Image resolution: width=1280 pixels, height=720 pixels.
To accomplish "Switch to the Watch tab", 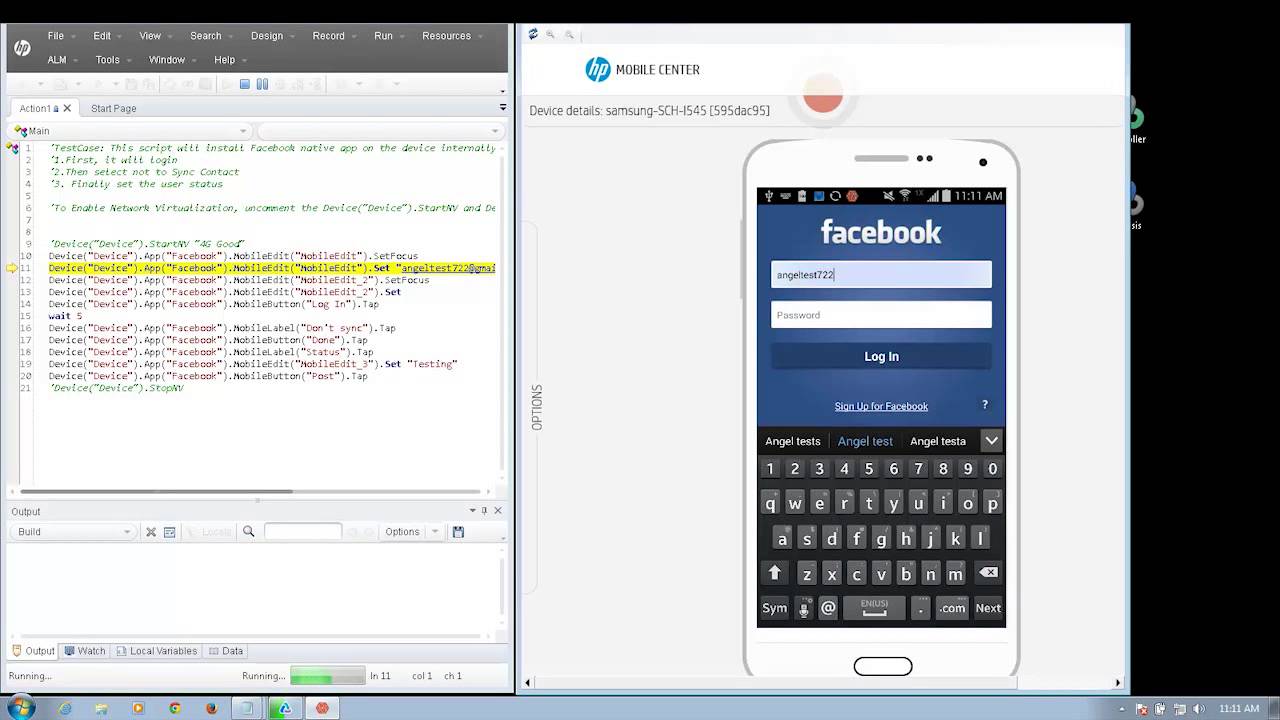I will pyautogui.click(x=84, y=651).
